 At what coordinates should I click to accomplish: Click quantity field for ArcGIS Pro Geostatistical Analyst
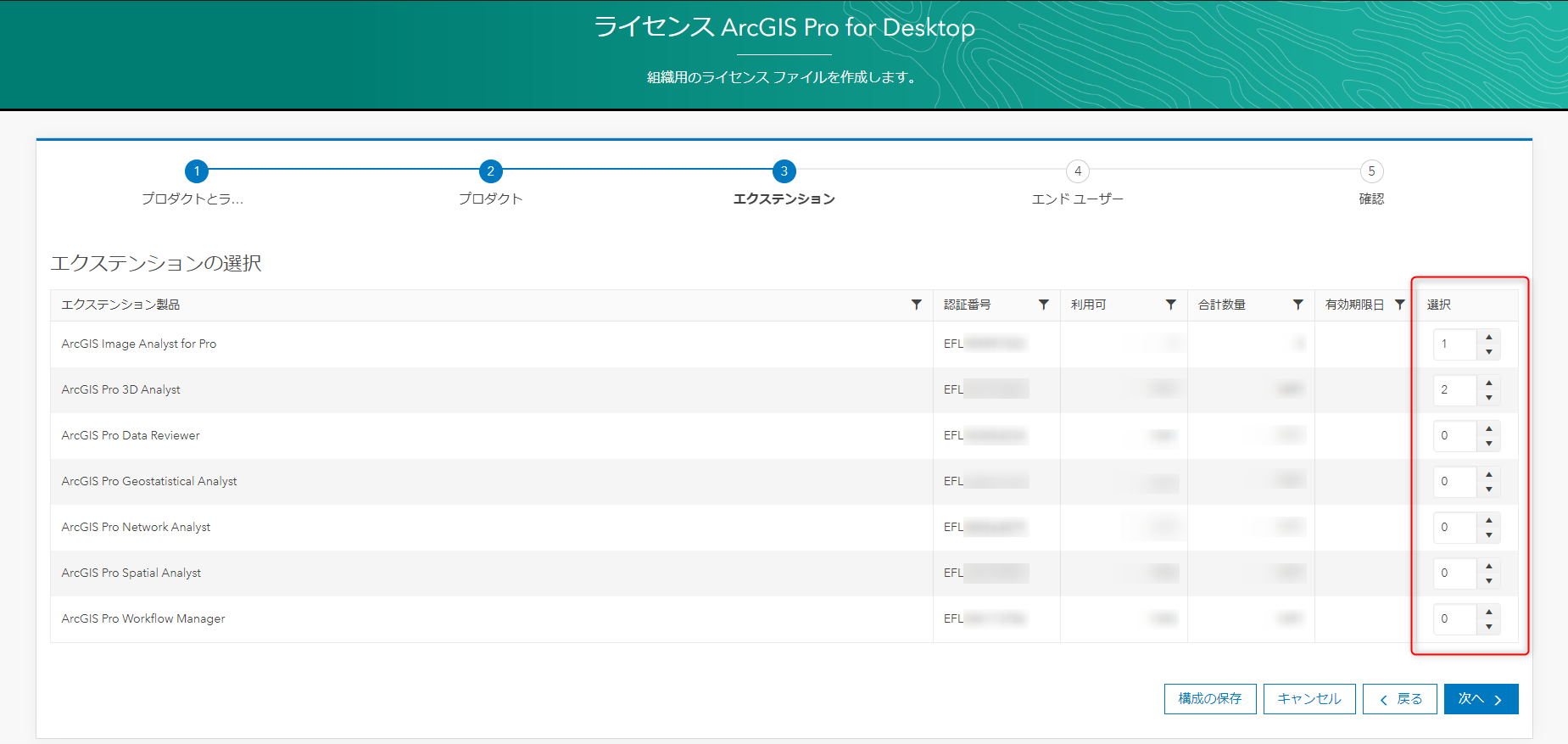[1455, 481]
